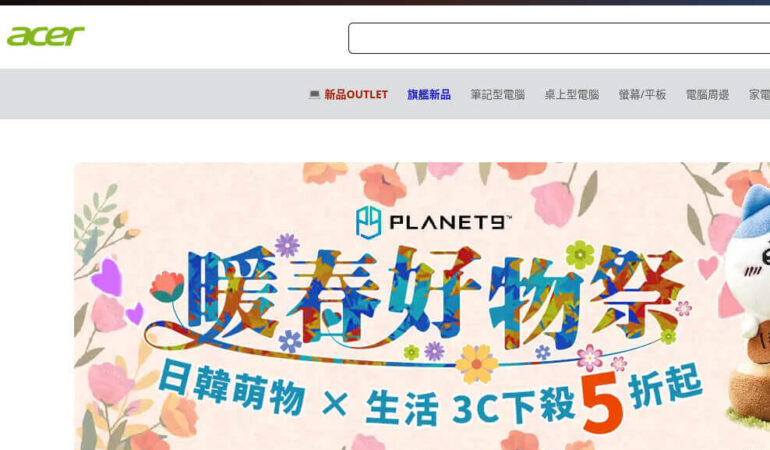
Task: Go to the 桌上型電腦 category
Action: [572, 94]
